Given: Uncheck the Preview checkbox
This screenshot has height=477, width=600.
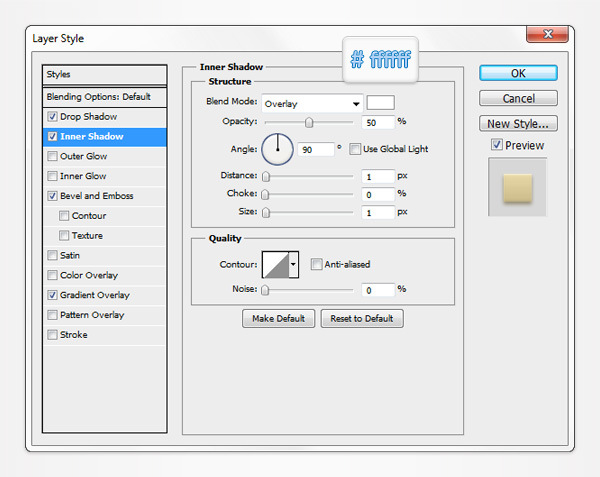Looking at the screenshot, I should [x=497, y=146].
